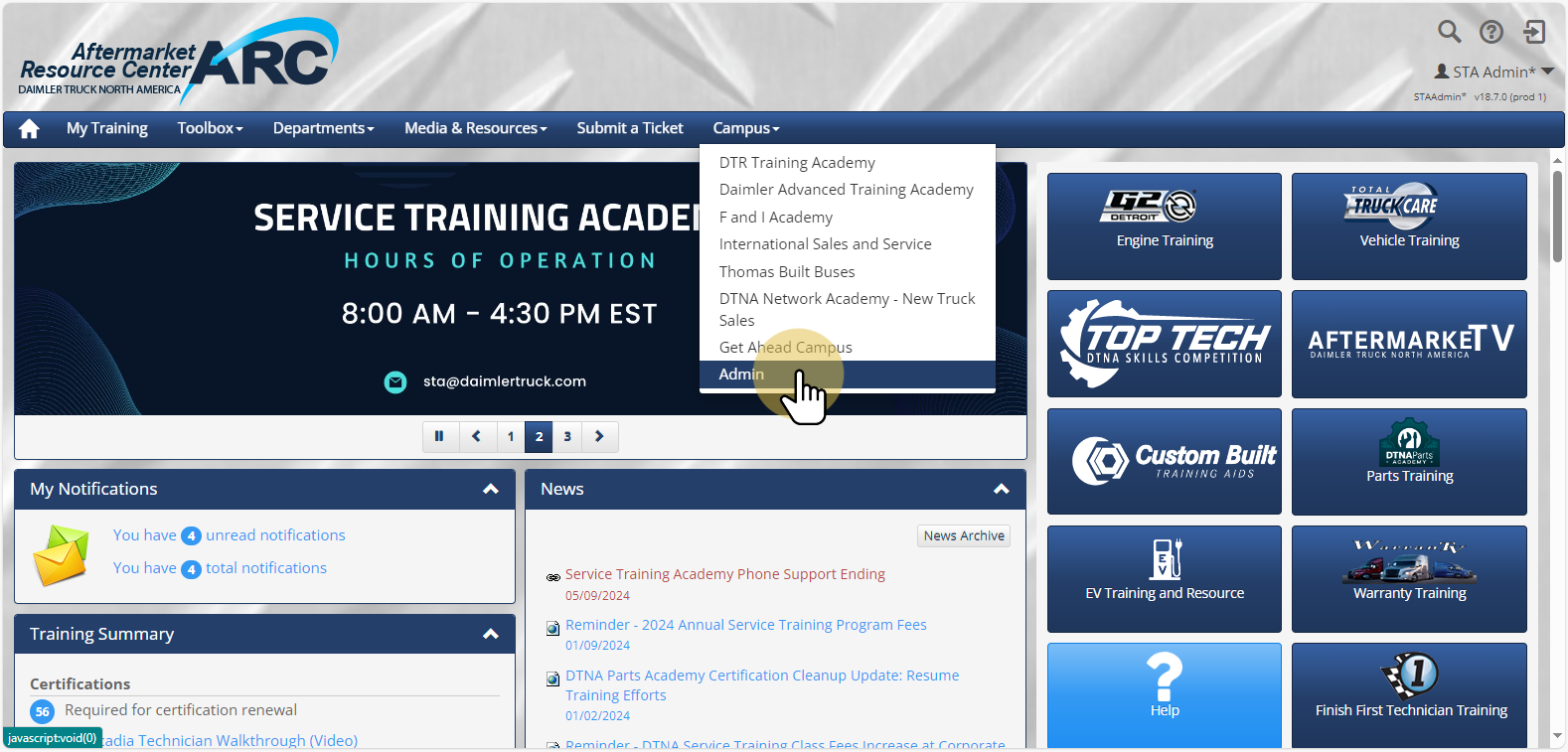This screenshot has height=752, width=1568.
Task: Open the News Archive button
Action: click(x=964, y=535)
